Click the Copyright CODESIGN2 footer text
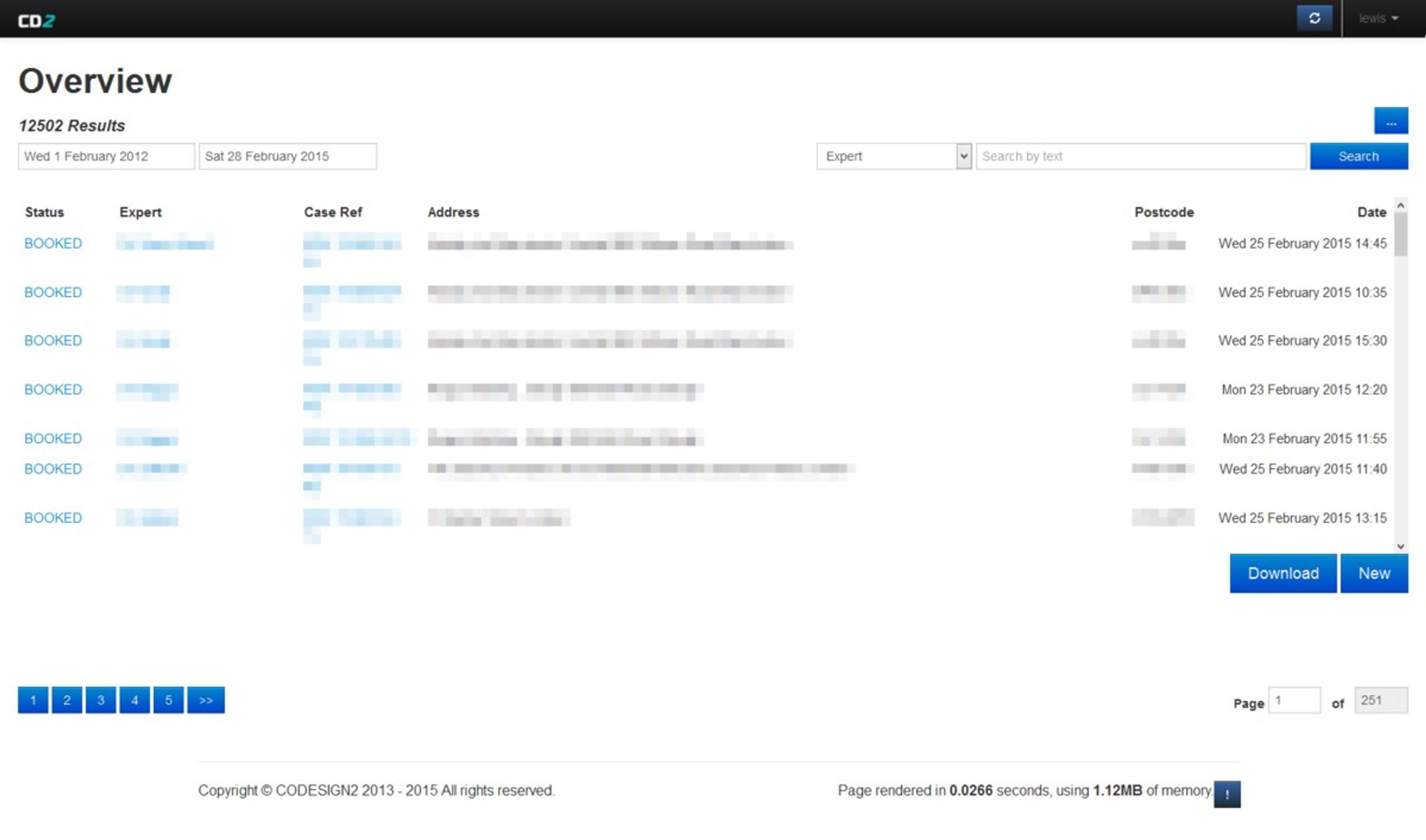Screen dimensions: 1426x840 (376, 791)
